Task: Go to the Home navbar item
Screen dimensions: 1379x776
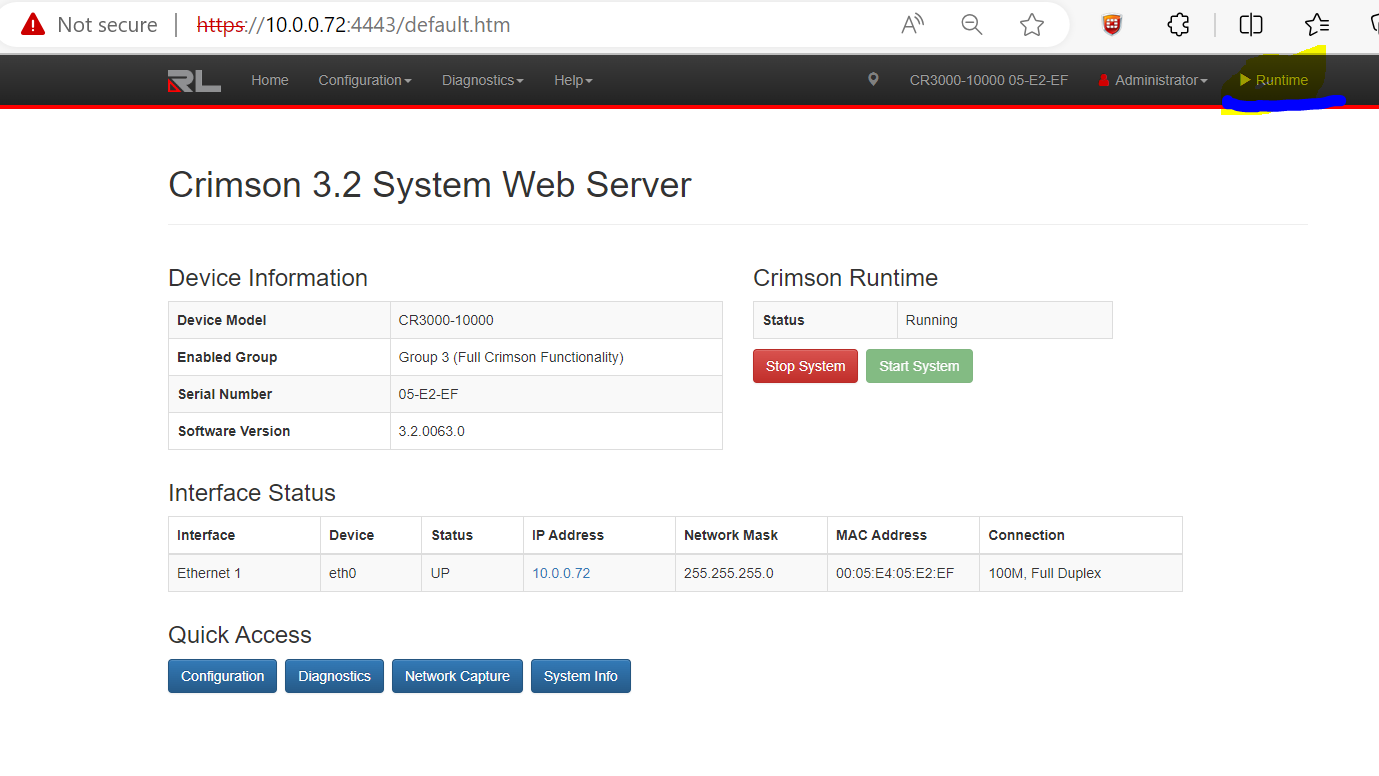Action: coord(270,80)
